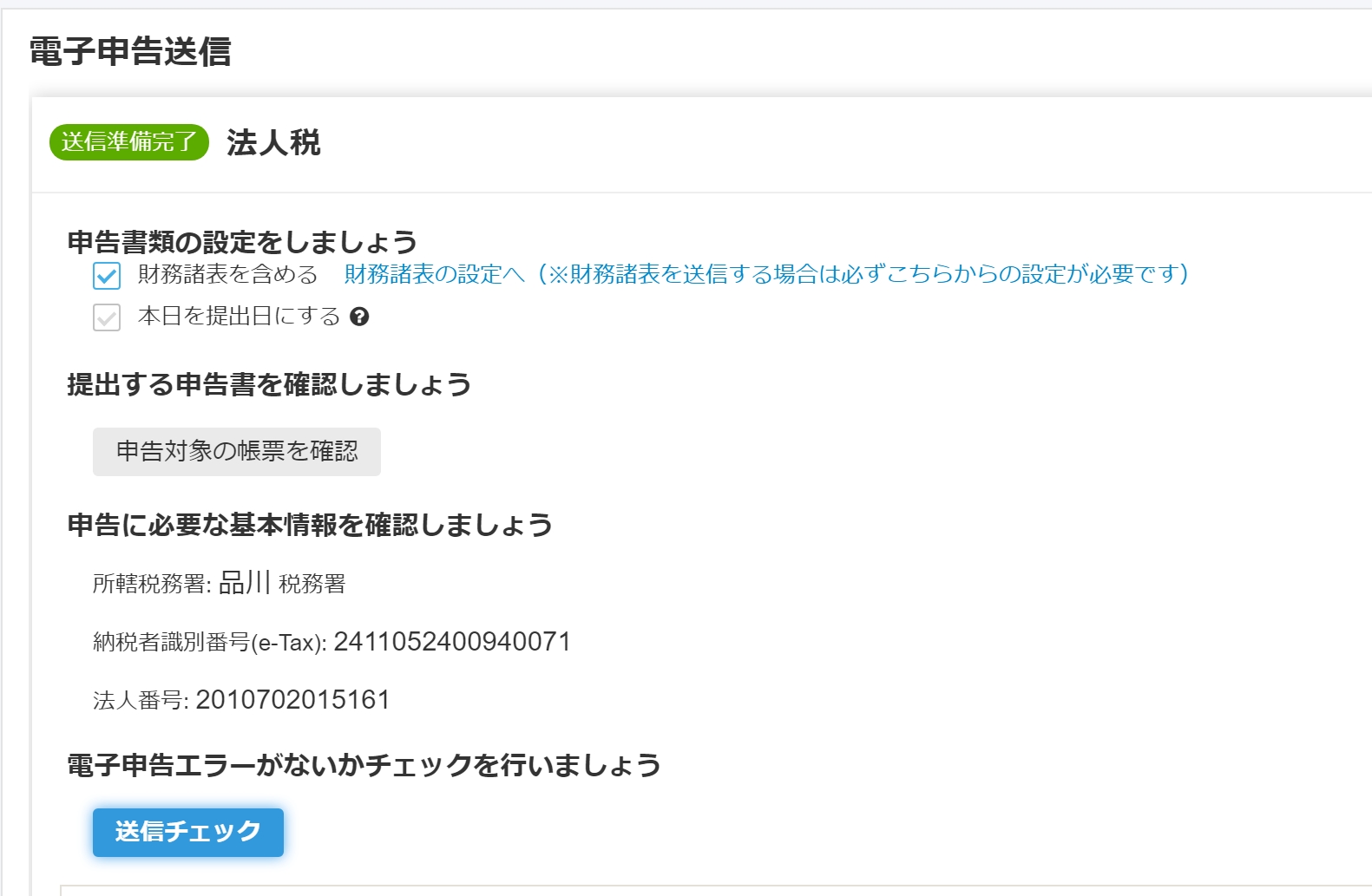Select the 法人税 section heading
The height and width of the screenshot is (896, 1372).
[x=273, y=142]
